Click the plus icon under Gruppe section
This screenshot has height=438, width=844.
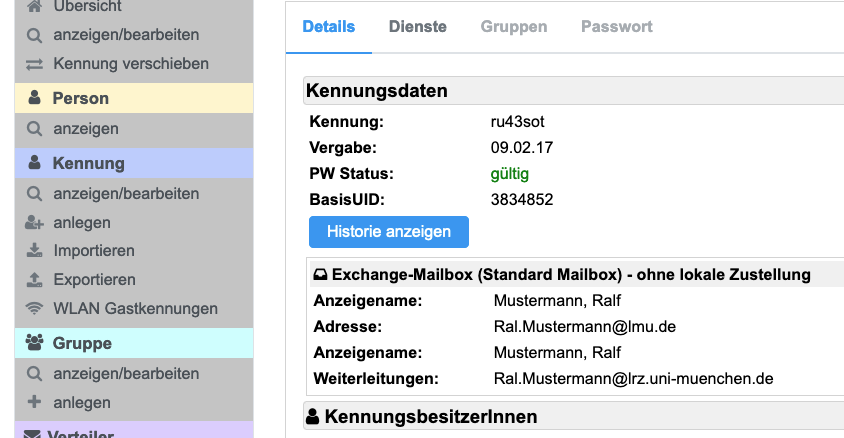click(x=34, y=403)
